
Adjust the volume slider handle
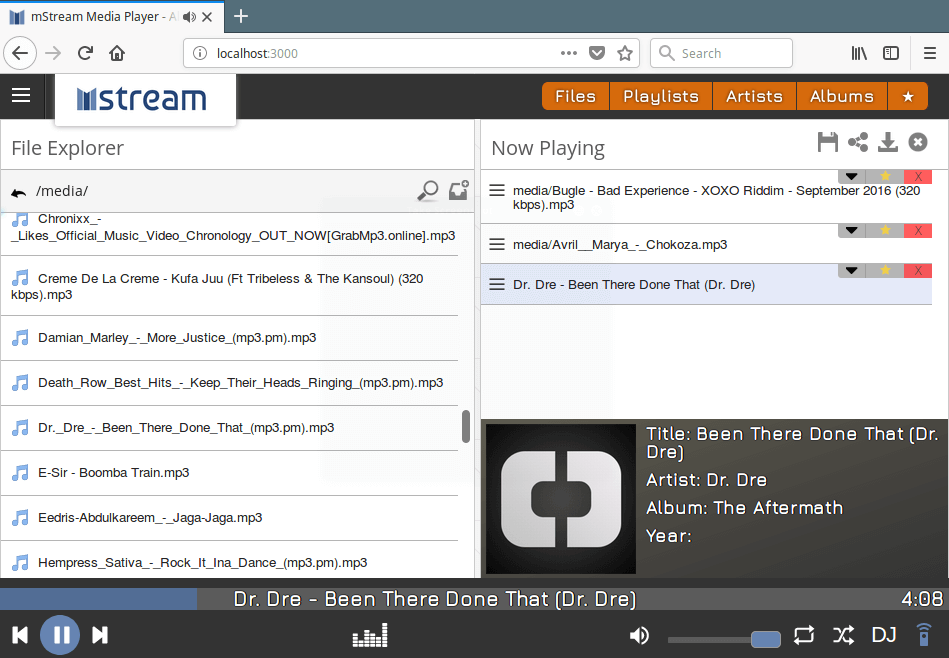click(x=765, y=639)
